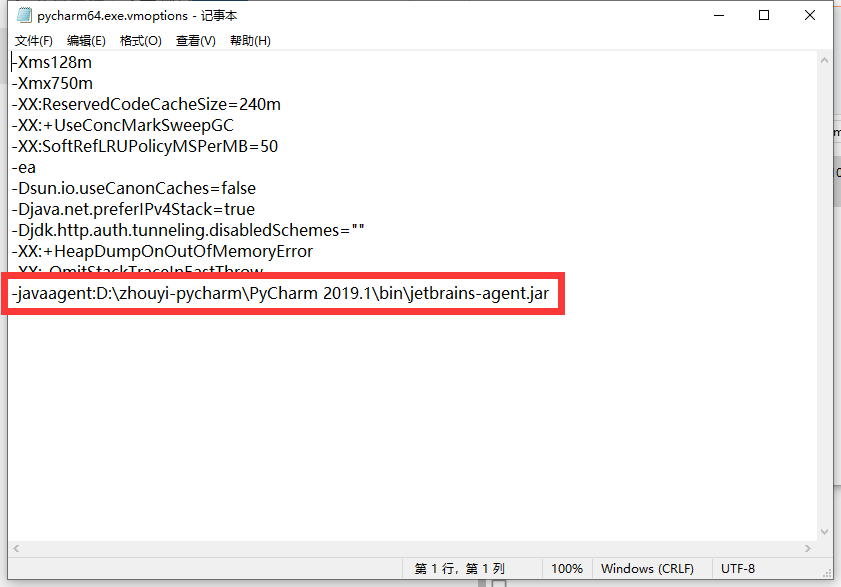Click the UTF-8 encoding indicator
Image resolution: width=841 pixels, height=587 pixels.
[x=737, y=568]
